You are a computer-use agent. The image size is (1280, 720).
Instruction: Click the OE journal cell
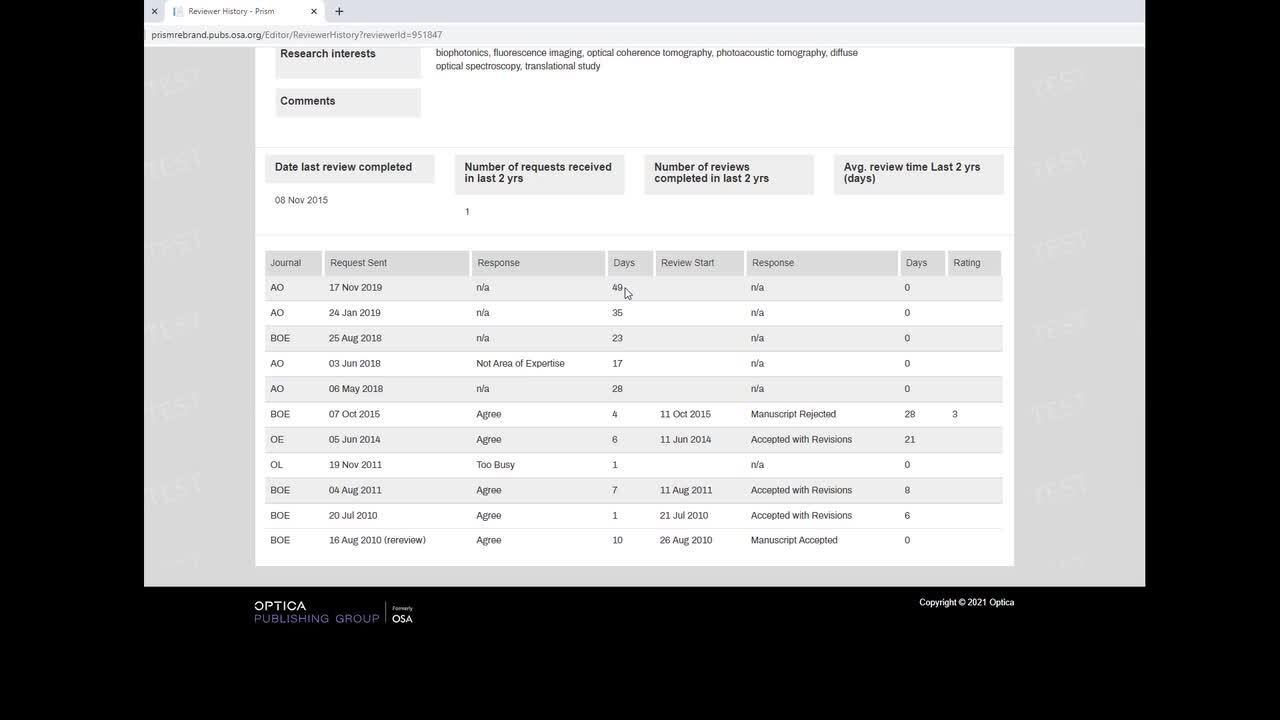tap(277, 440)
